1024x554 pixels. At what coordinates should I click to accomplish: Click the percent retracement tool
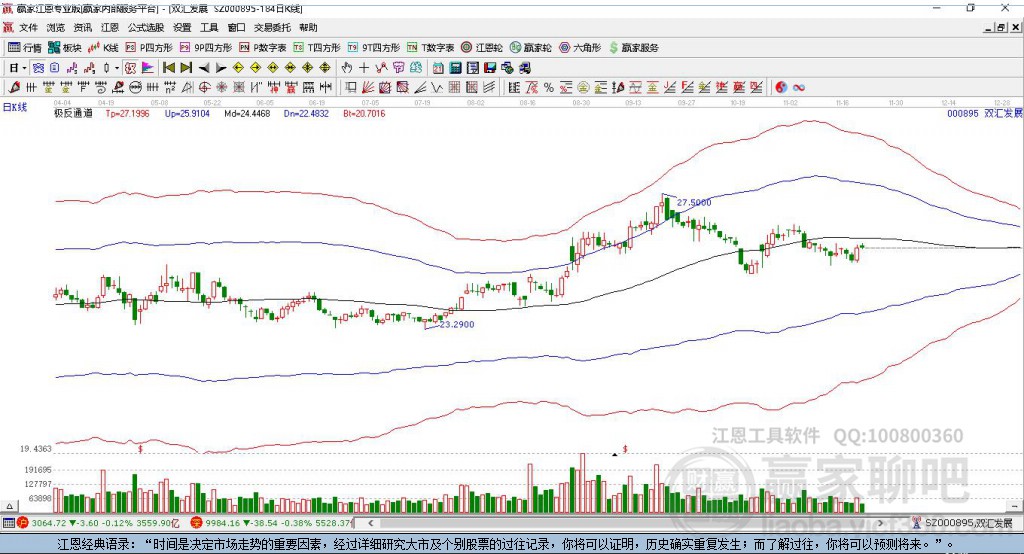[549, 88]
